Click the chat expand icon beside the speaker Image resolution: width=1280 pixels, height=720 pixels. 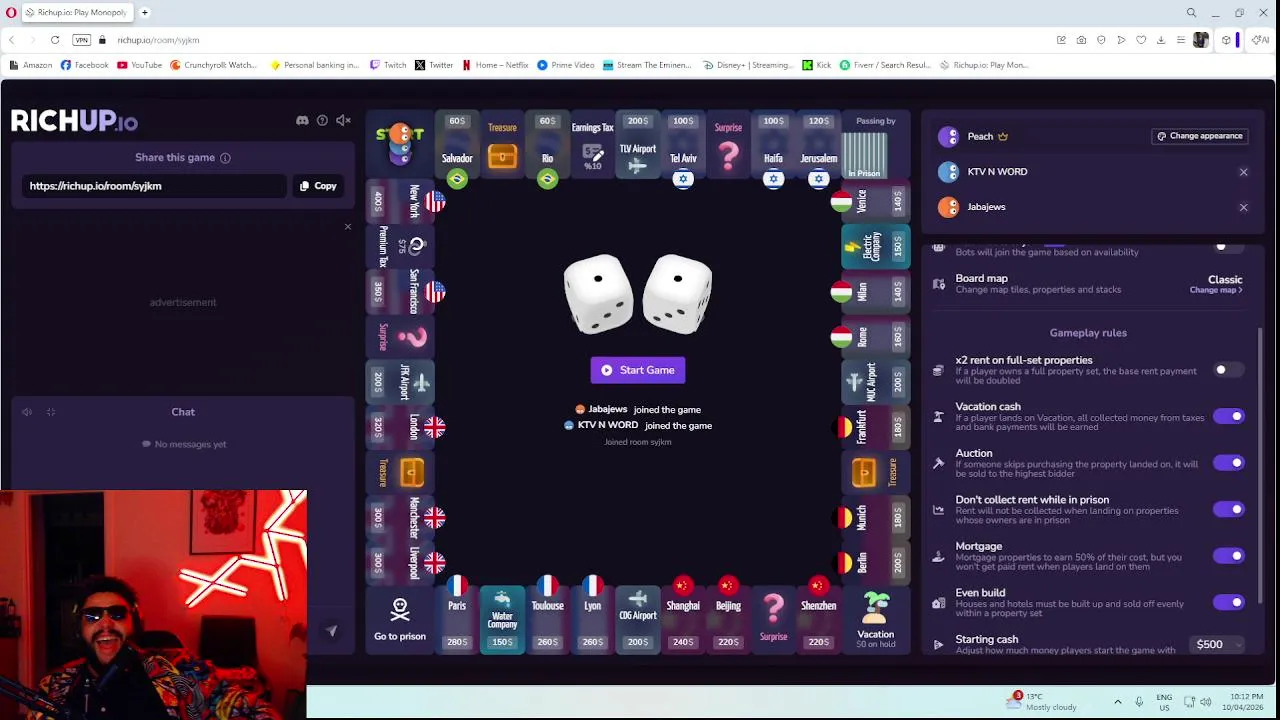[50, 412]
